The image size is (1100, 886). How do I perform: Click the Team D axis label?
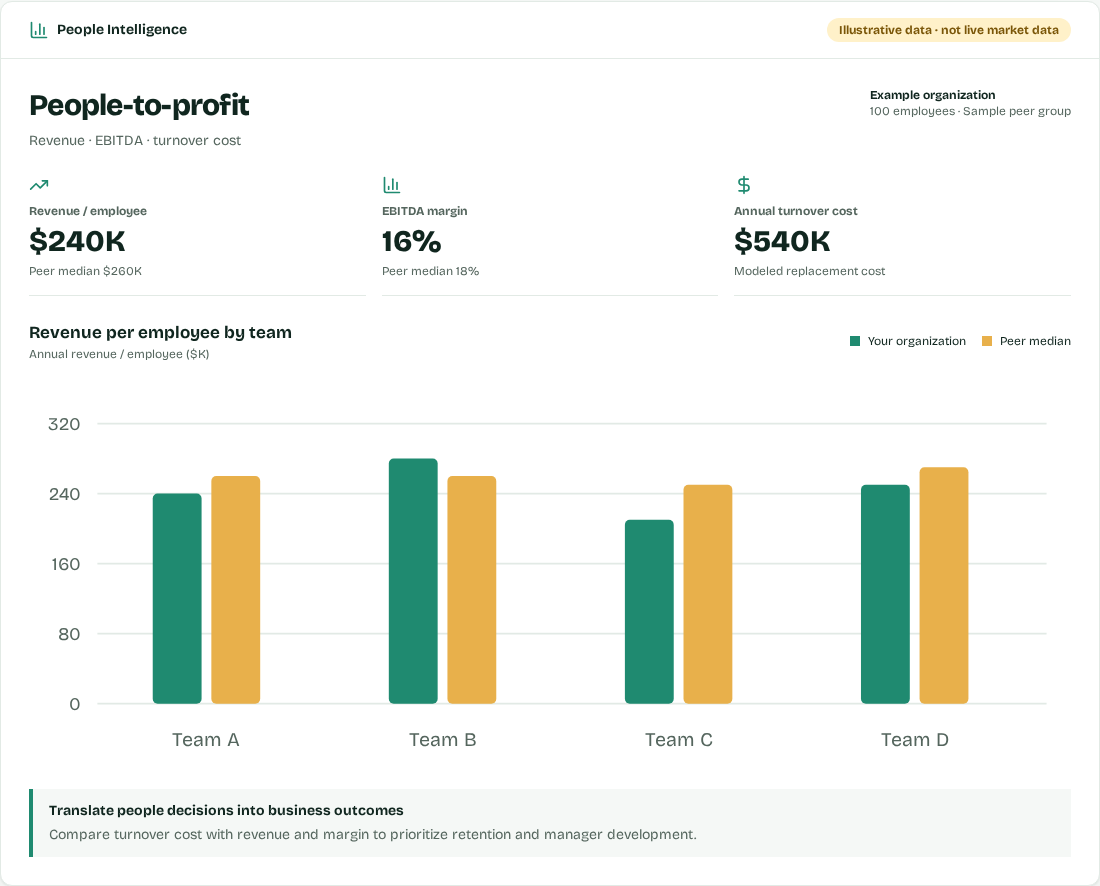pyautogui.click(x=915, y=740)
